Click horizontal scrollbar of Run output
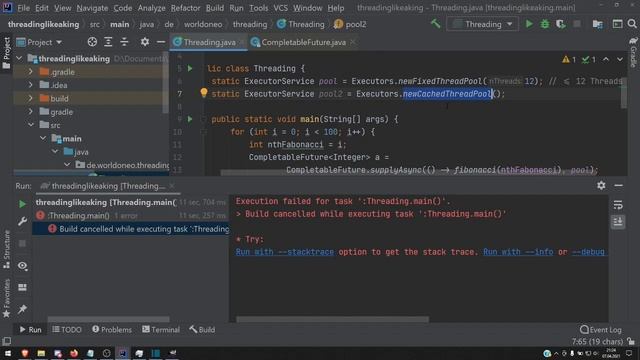Viewport: 640px width, 360px height. (333, 319)
